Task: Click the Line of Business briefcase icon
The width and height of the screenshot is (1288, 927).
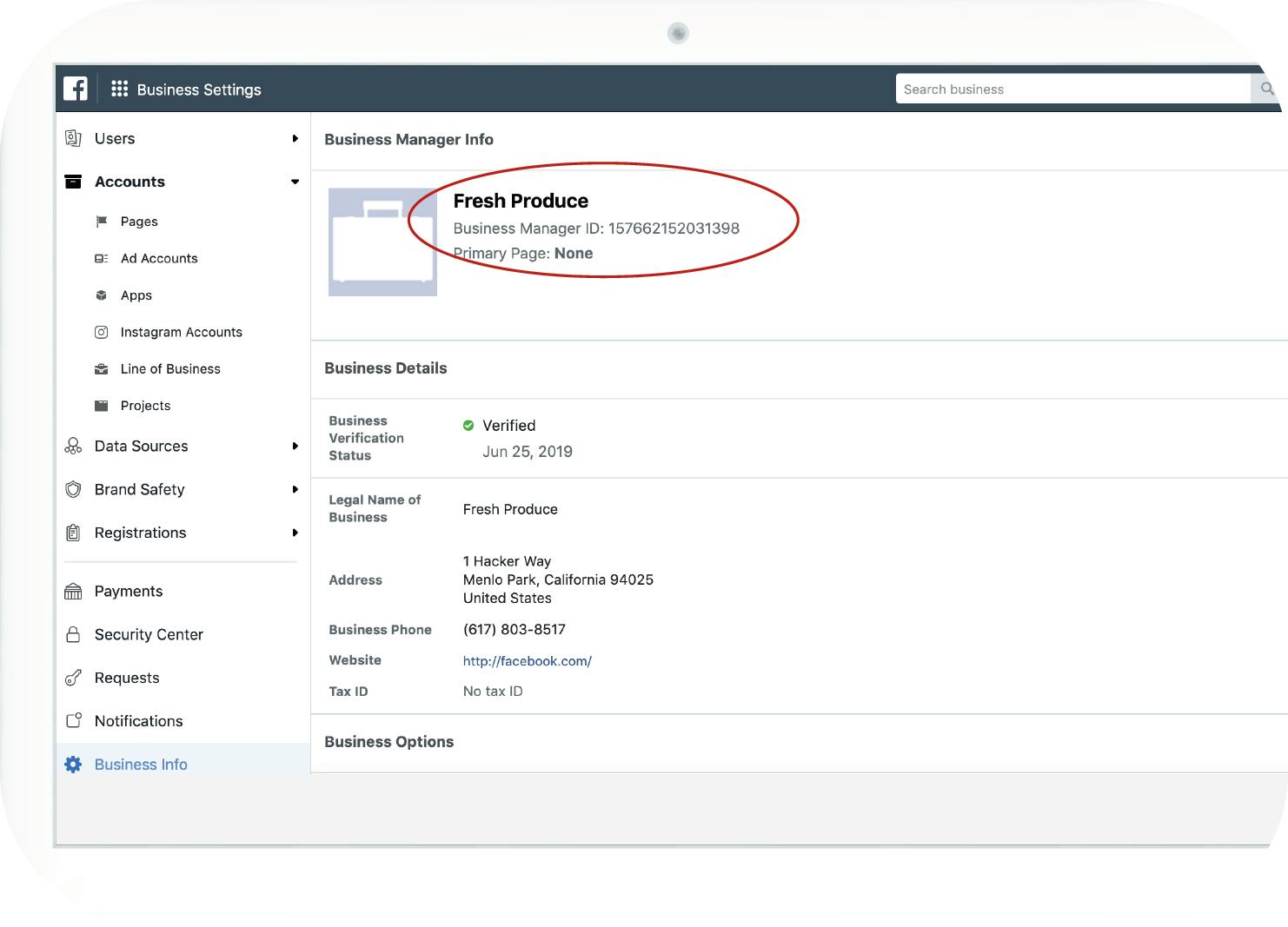Action: [102, 369]
